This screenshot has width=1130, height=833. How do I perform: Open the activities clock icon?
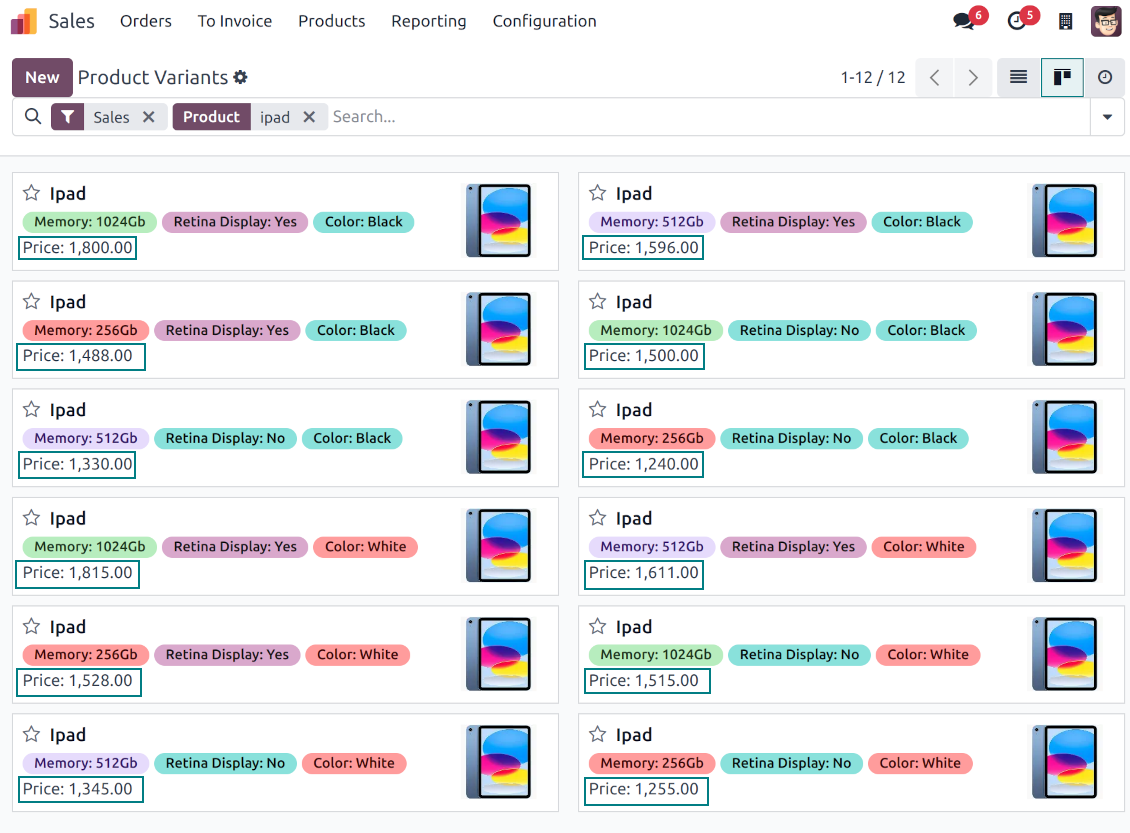(1016, 21)
